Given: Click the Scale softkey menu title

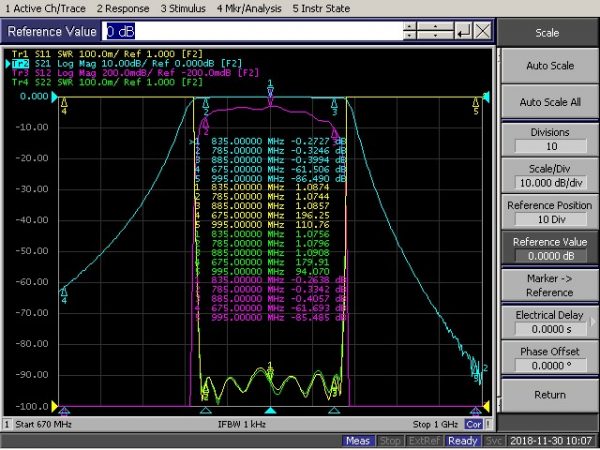Looking at the screenshot, I should (547, 33).
